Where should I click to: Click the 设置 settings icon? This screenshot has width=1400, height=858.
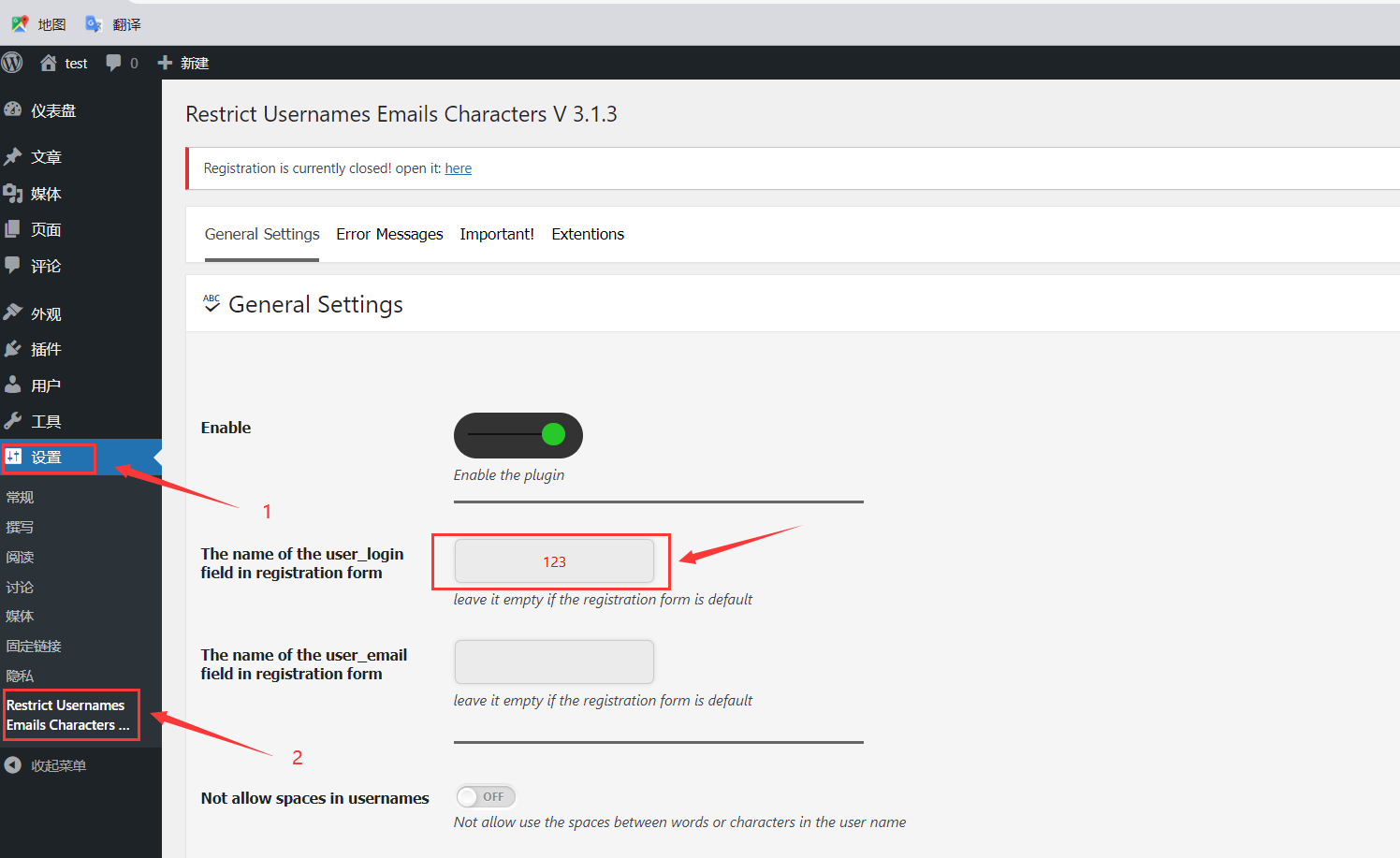click(13, 457)
